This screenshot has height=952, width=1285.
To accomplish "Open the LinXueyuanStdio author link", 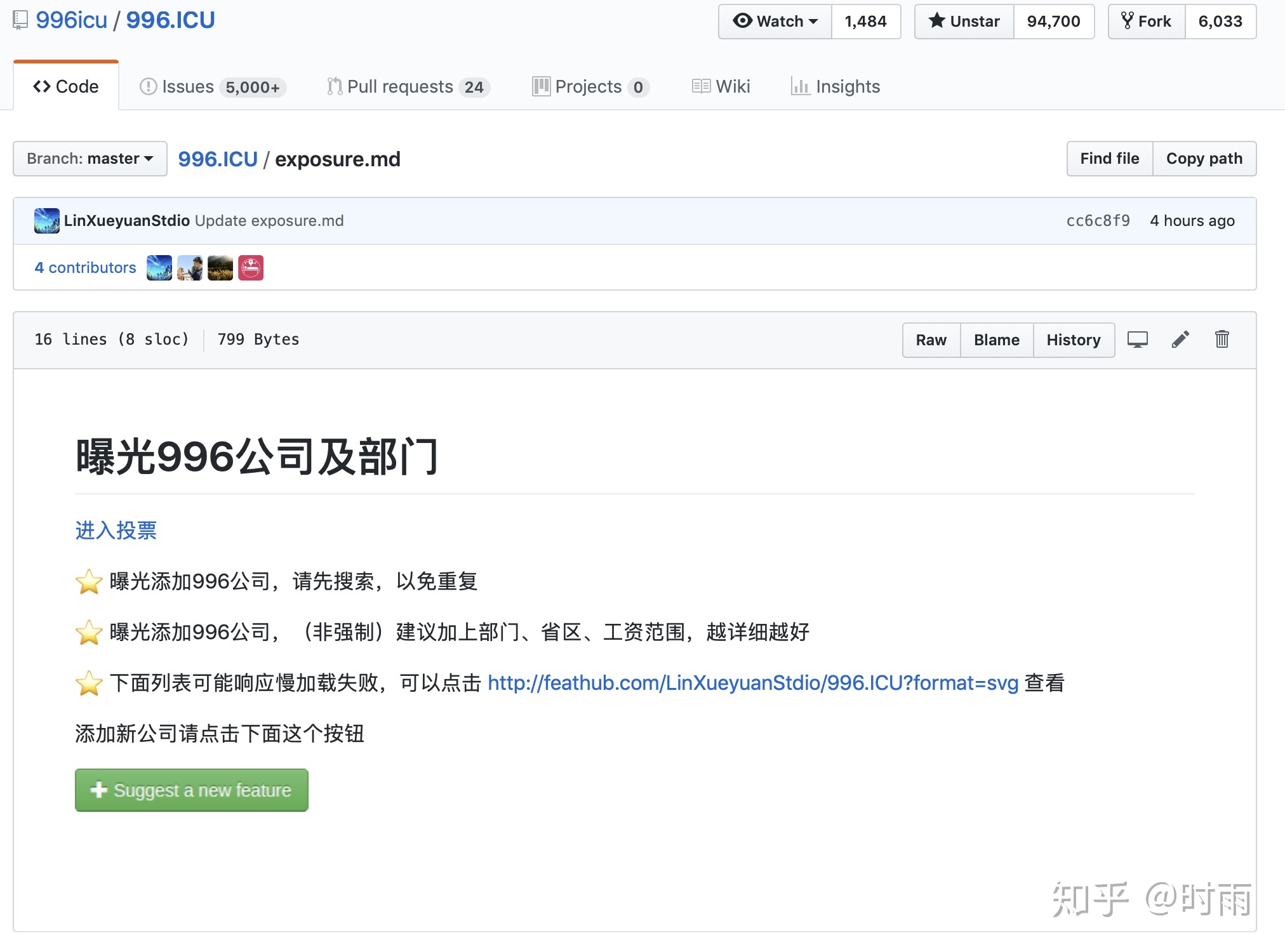I will [x=127, y=221].
